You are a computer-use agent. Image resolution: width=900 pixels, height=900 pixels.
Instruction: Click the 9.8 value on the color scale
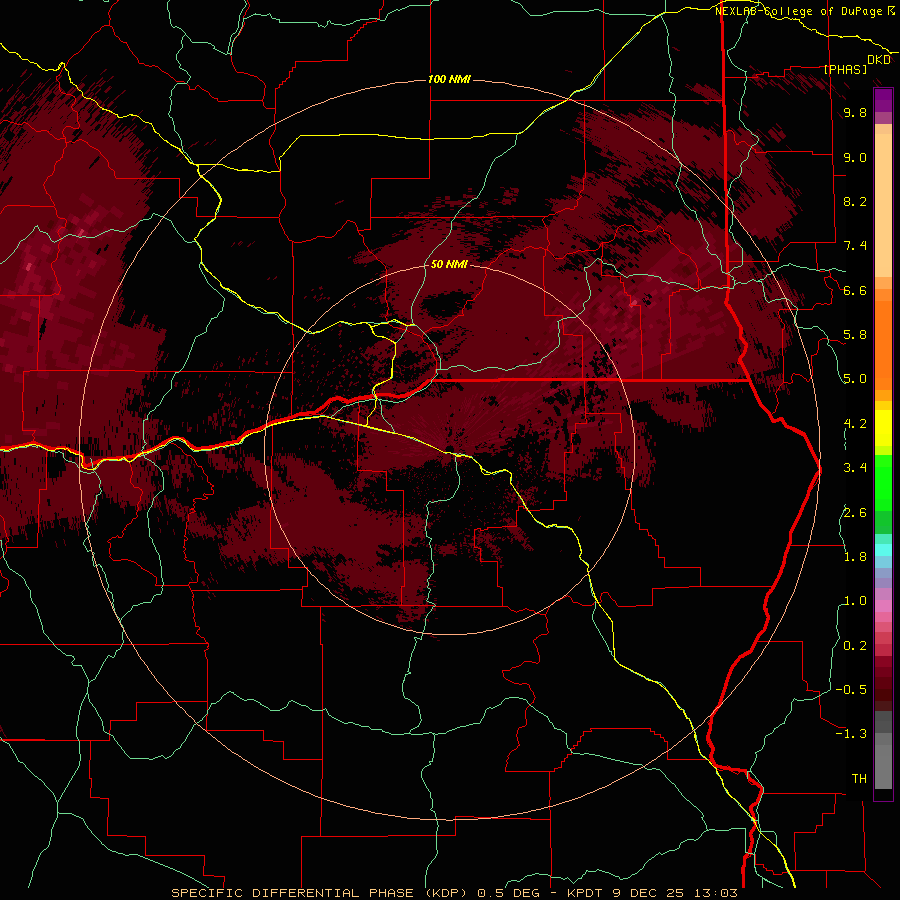click(855, 113)
